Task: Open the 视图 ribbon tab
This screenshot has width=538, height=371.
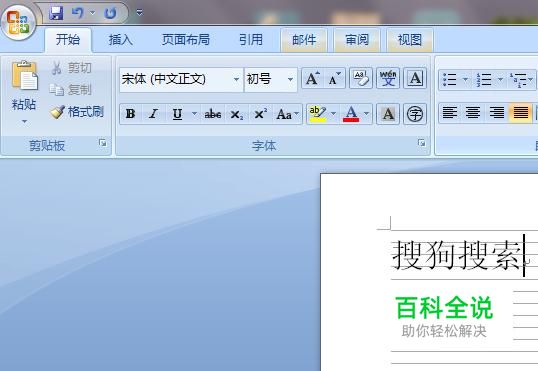Action: pos(410,40)
